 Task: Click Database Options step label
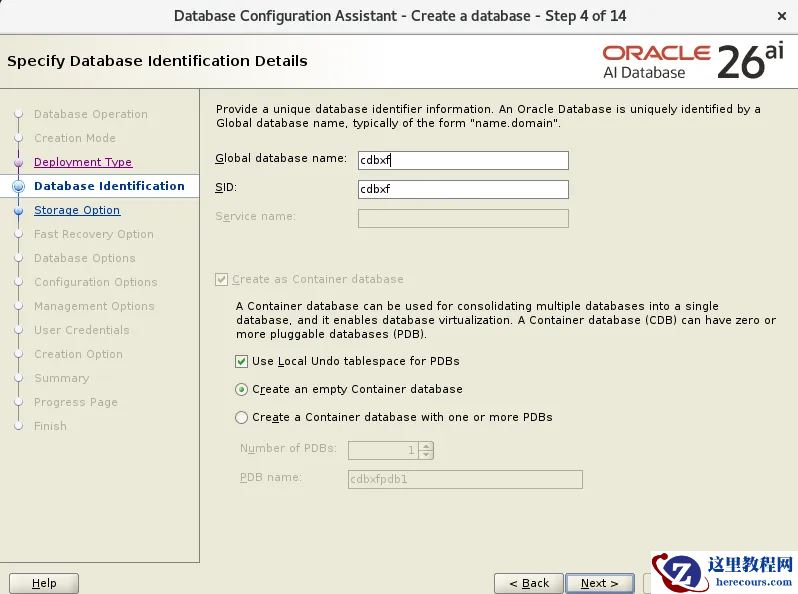tap(84, 258)
